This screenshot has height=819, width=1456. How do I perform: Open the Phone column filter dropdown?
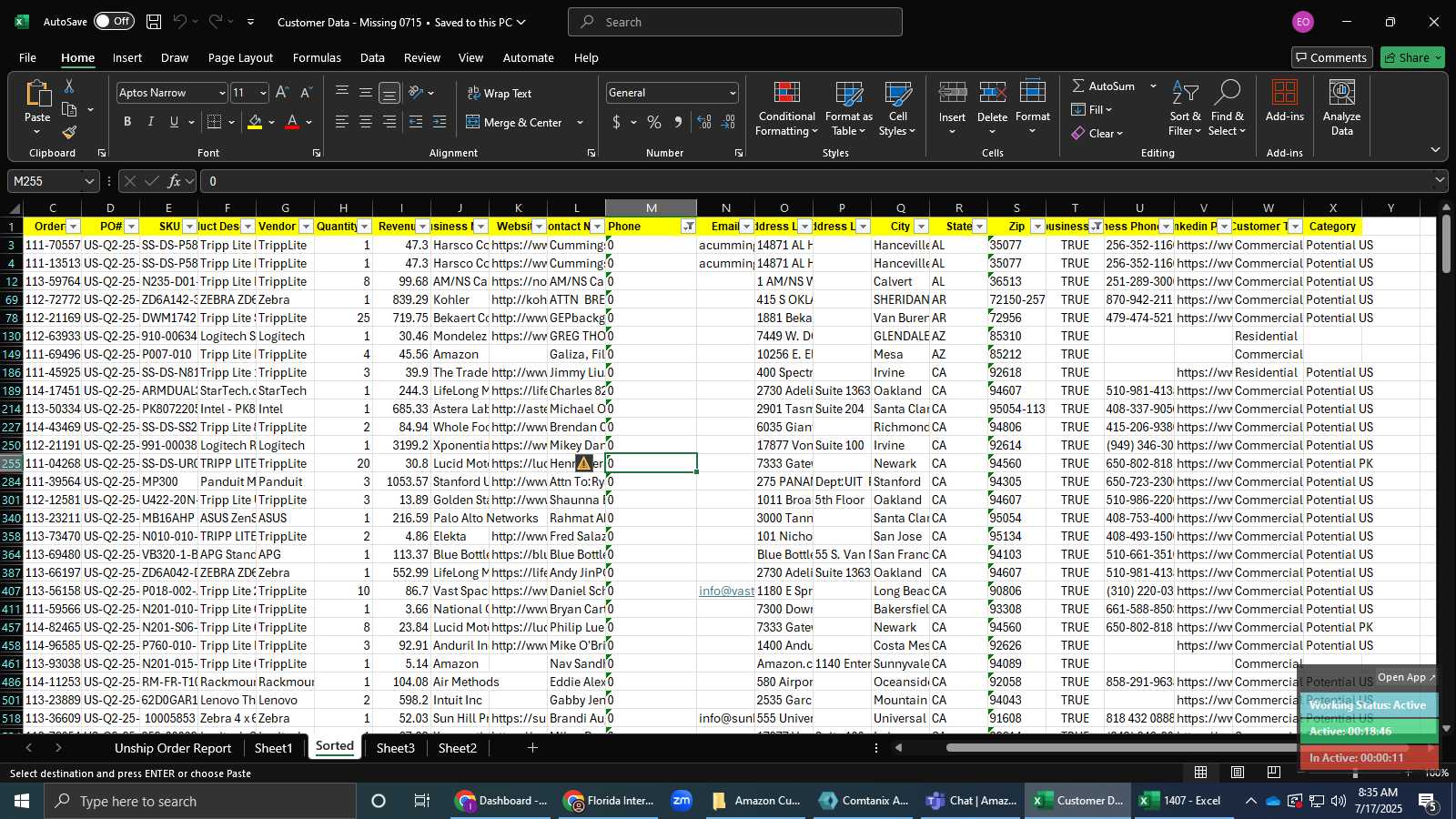coord(689,227)
